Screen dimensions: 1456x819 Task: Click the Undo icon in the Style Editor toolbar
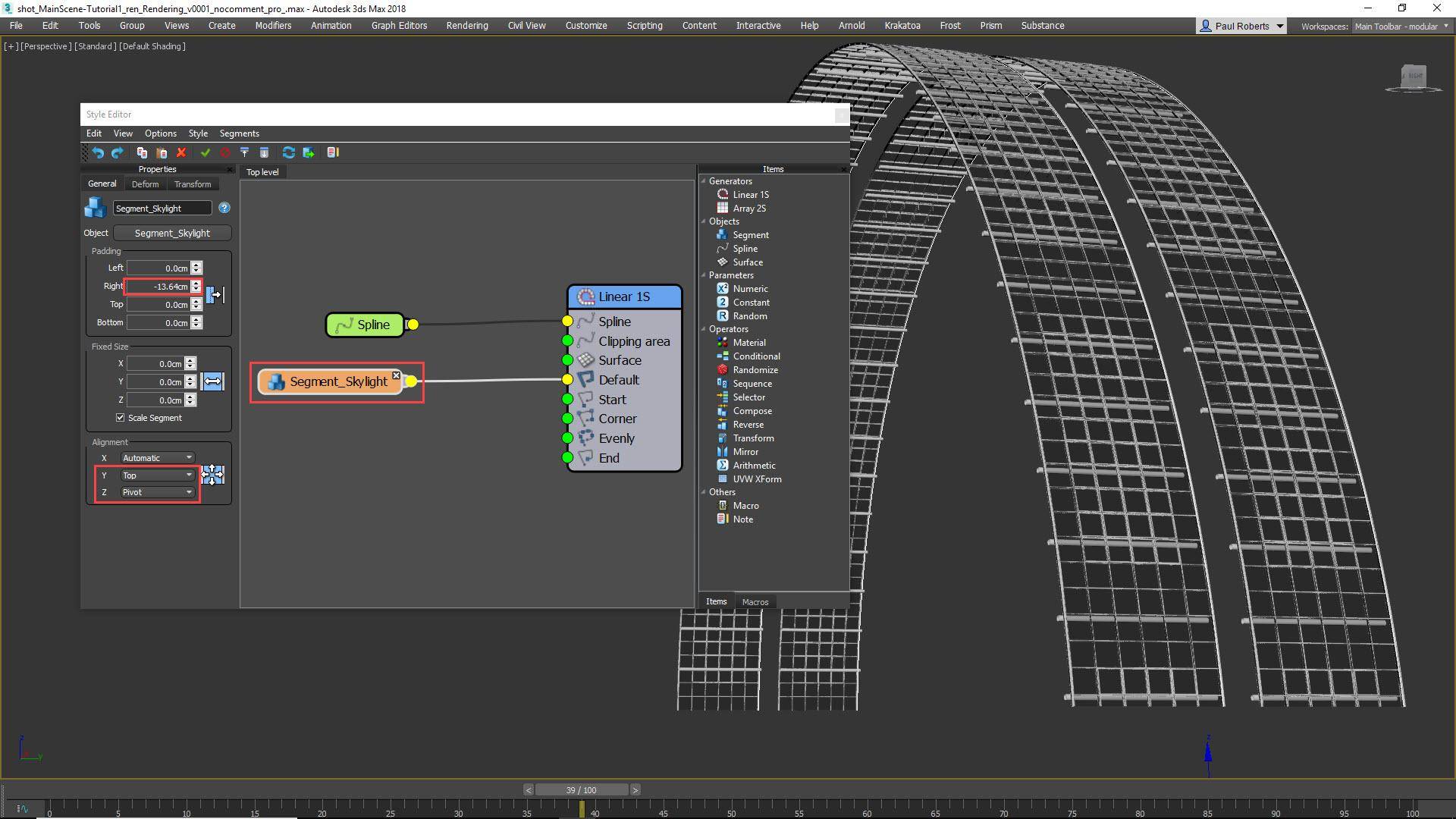[x=97, y=152]
